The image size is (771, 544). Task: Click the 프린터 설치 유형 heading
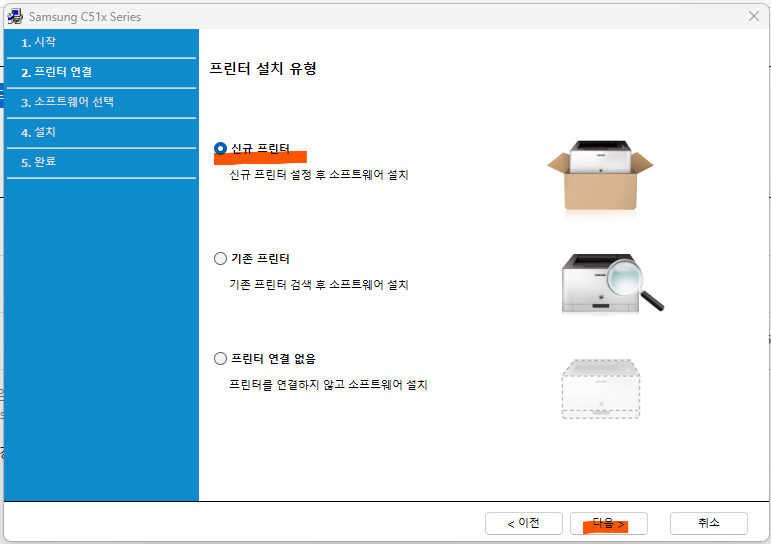pyautogui.click(x=263, y=68)
